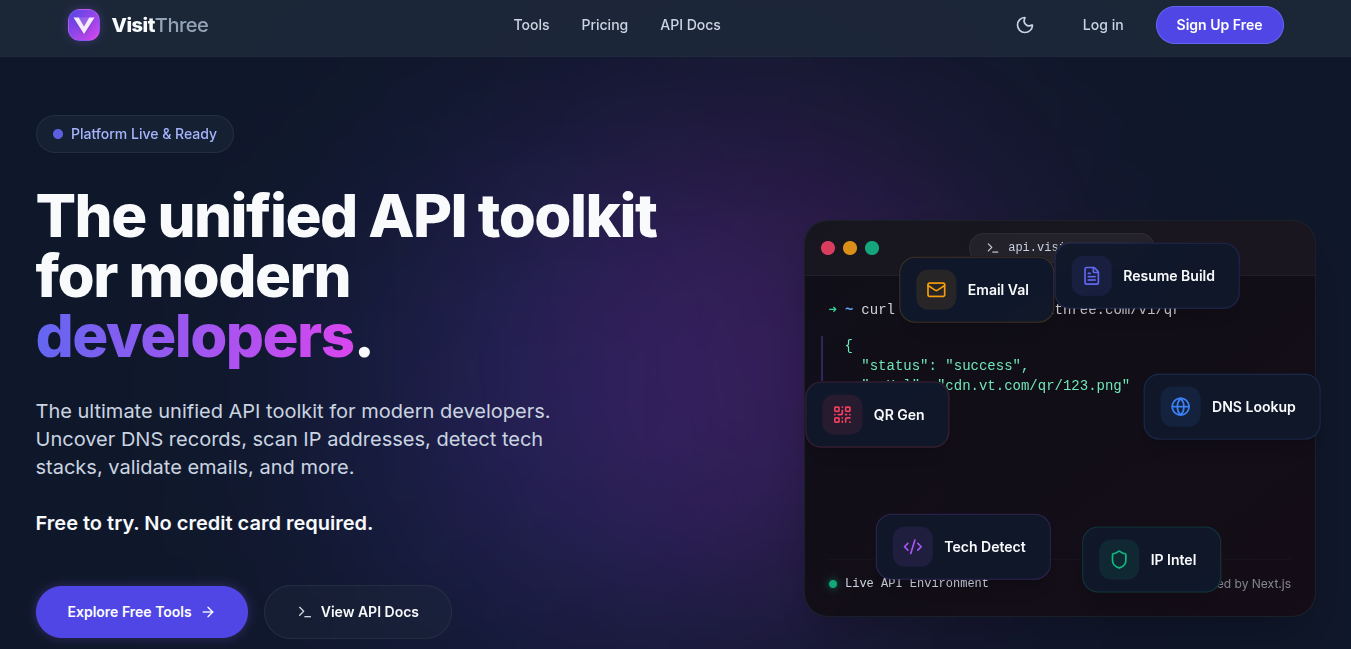Click the Log in link
Screen dimensions: 1351x649
point(1102,25)
